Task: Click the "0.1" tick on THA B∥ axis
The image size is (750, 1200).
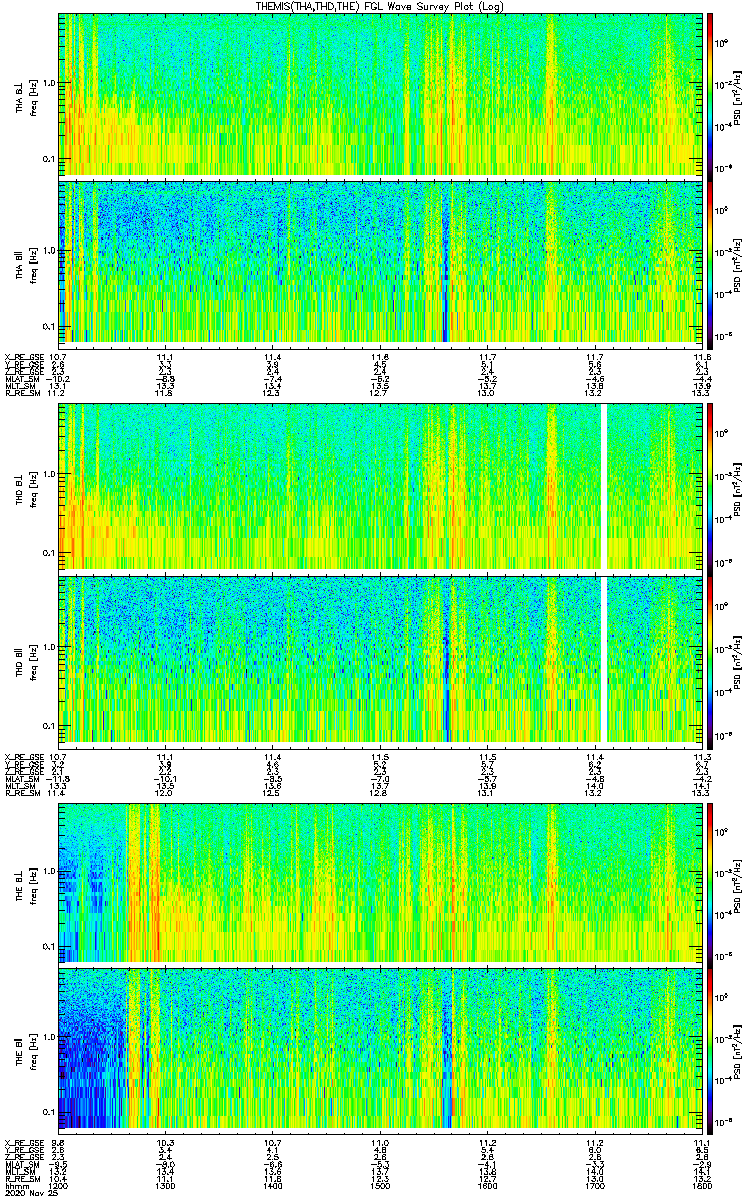Action: point(49,327)
